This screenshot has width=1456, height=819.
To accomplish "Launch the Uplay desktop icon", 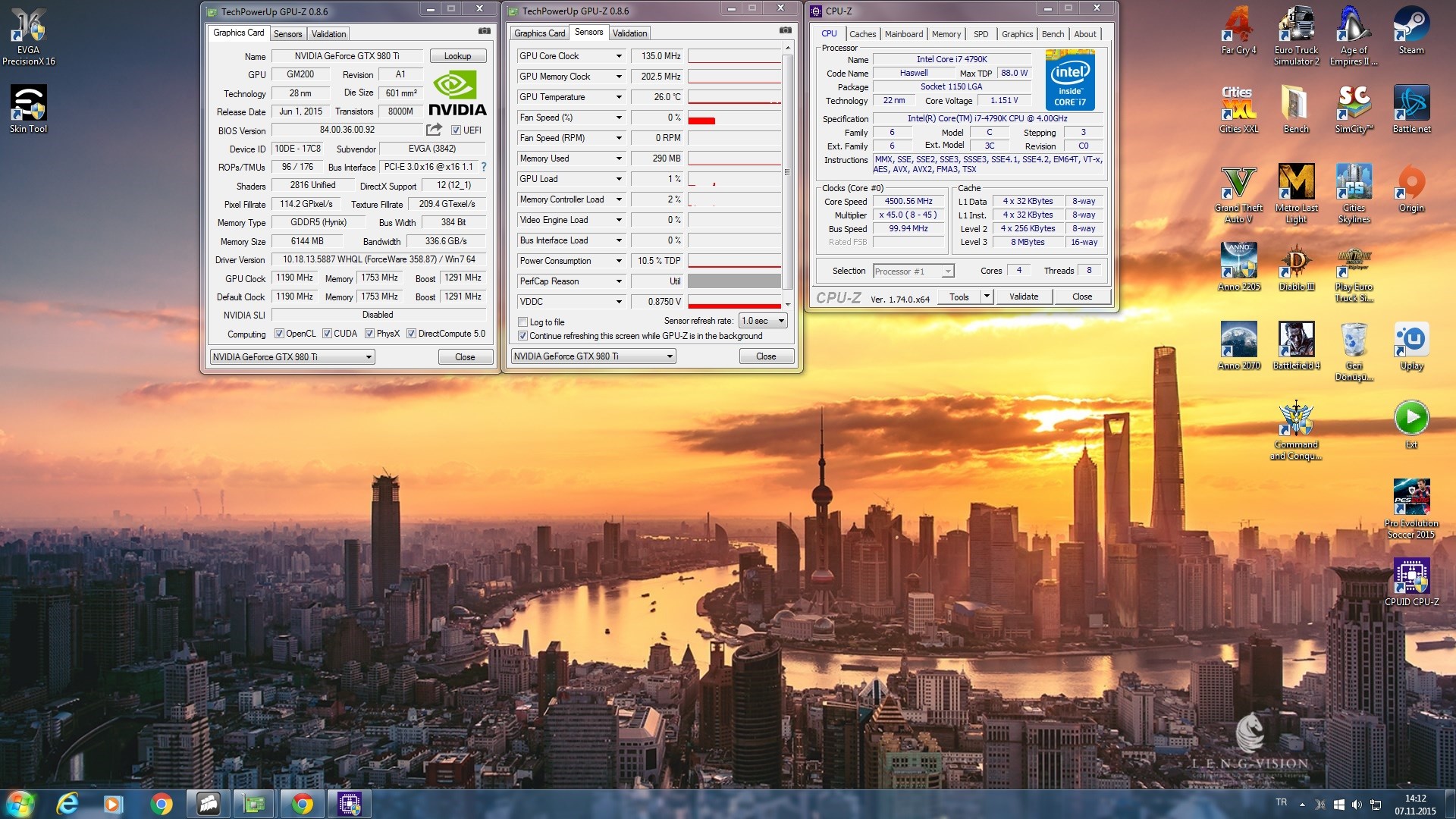I will click(x=1411, y=346).
